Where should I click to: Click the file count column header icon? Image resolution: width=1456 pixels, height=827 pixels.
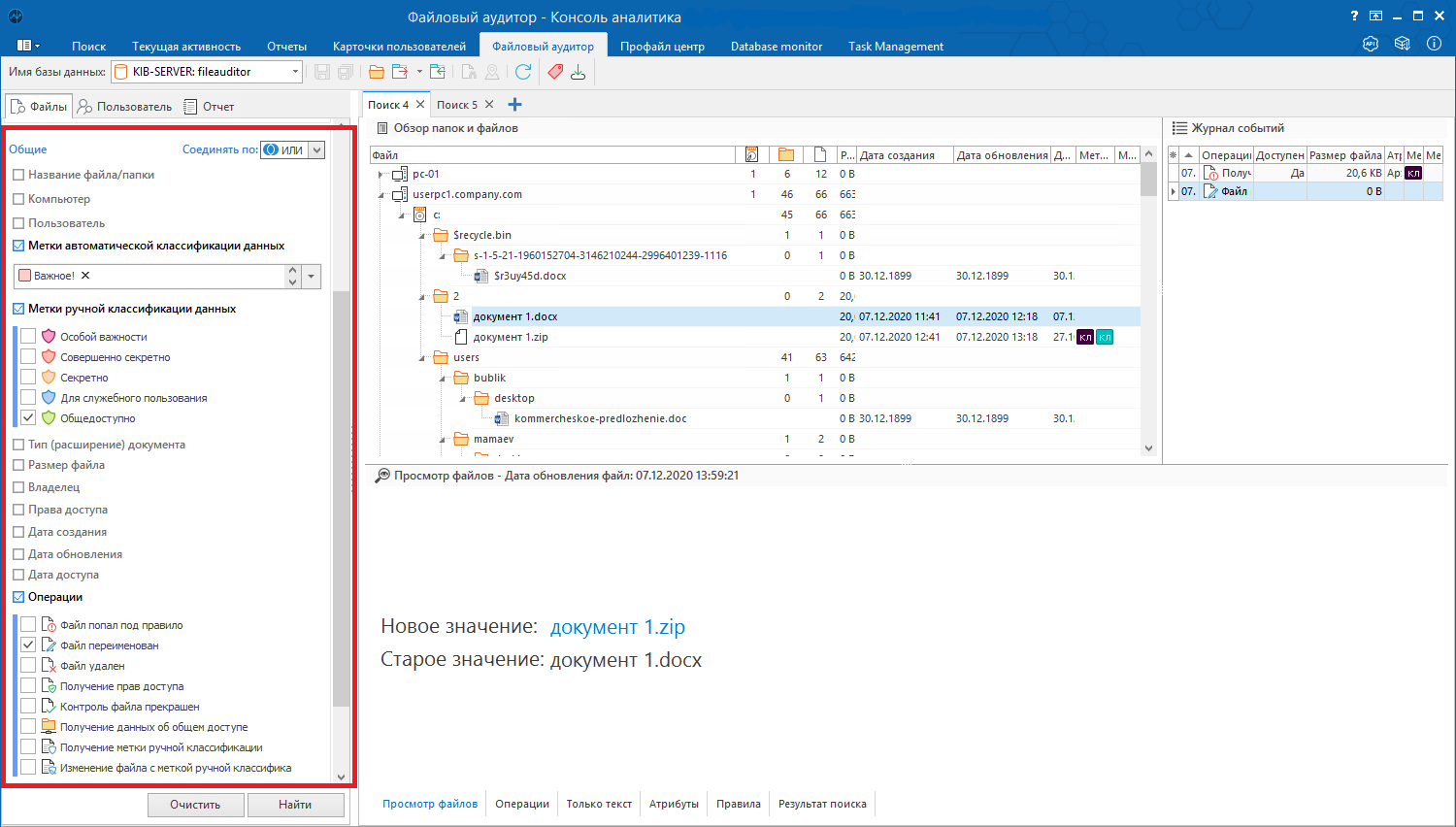(820, 155)
